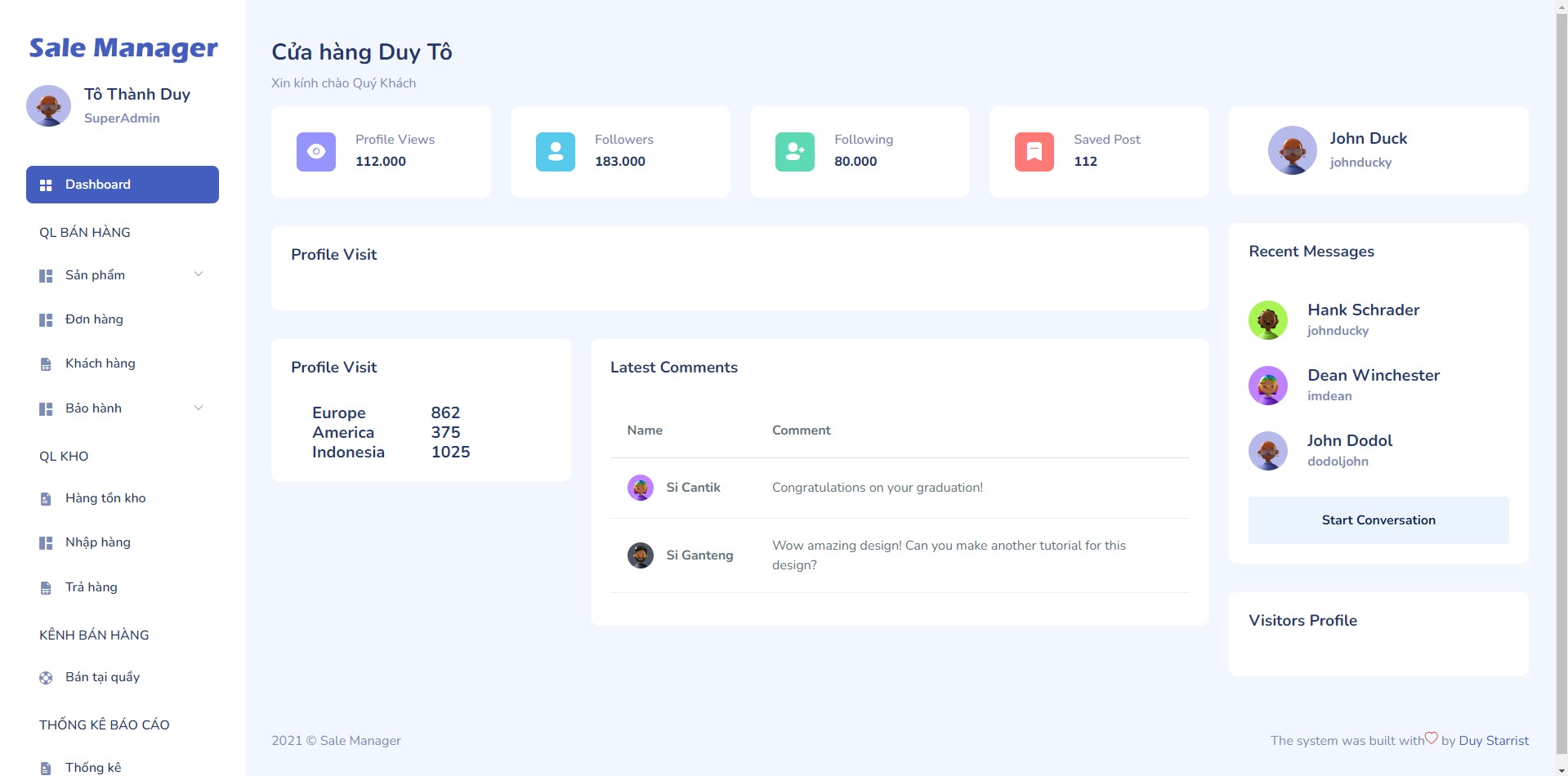Expand the Sản phẩm submenu chevron

[198, 274]
